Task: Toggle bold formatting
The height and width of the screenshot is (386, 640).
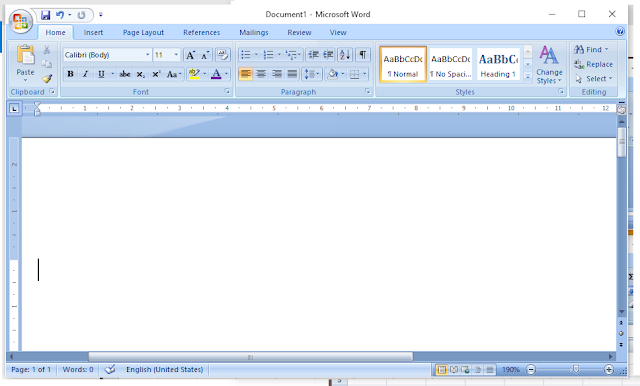Action: pos(70,74)
